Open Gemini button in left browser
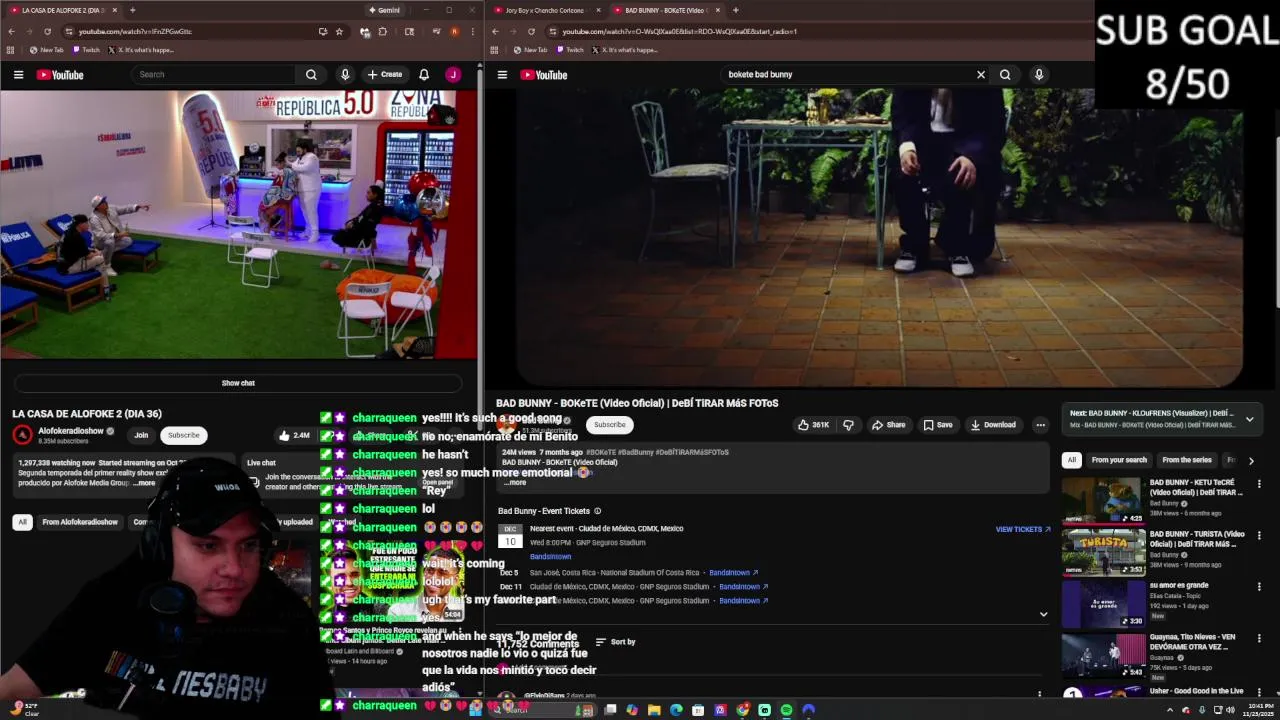Screen dimensions: 1280x720 coord(383,10)
